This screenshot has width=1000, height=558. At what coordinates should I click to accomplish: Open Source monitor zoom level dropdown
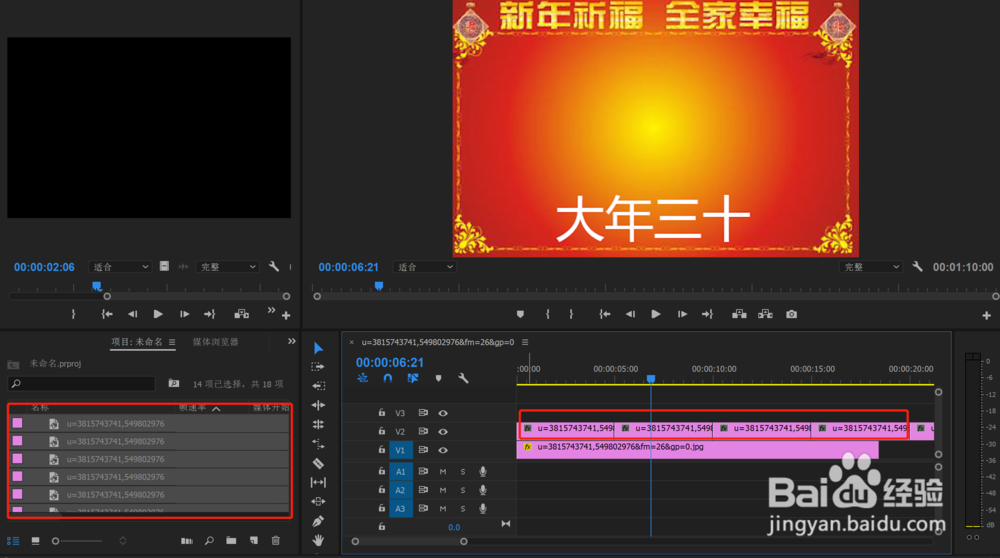119,267
